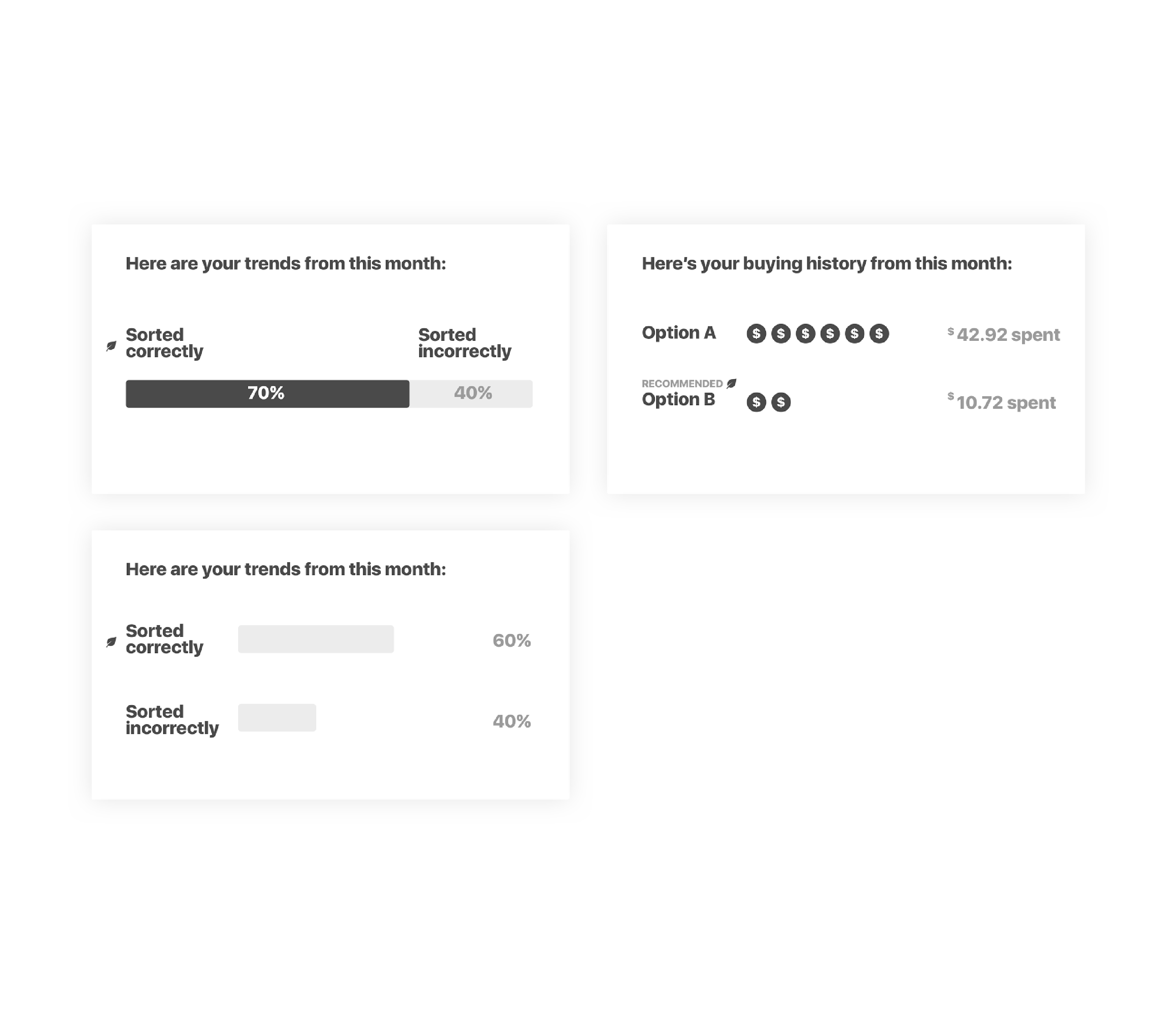
Task: Select the Option A label
Action: [x=678, y=332]
